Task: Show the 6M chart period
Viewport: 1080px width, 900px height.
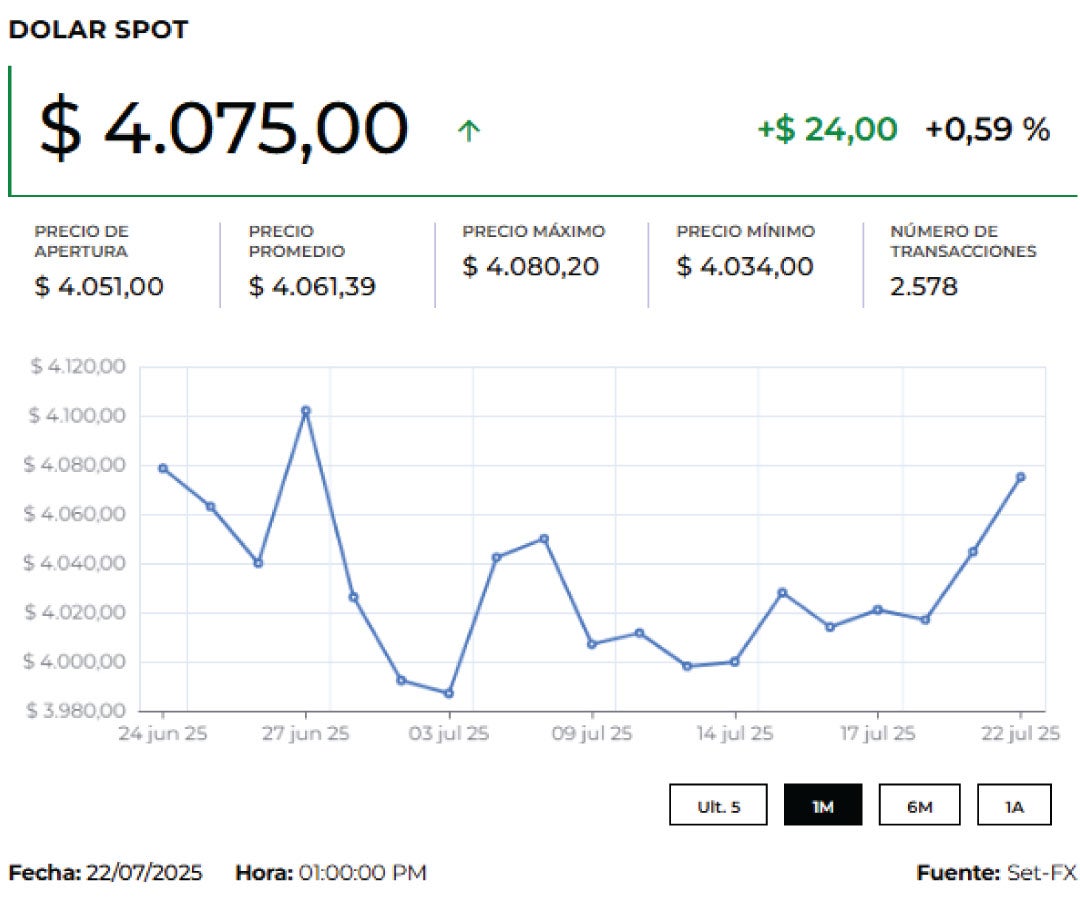Action: [919, 805]
